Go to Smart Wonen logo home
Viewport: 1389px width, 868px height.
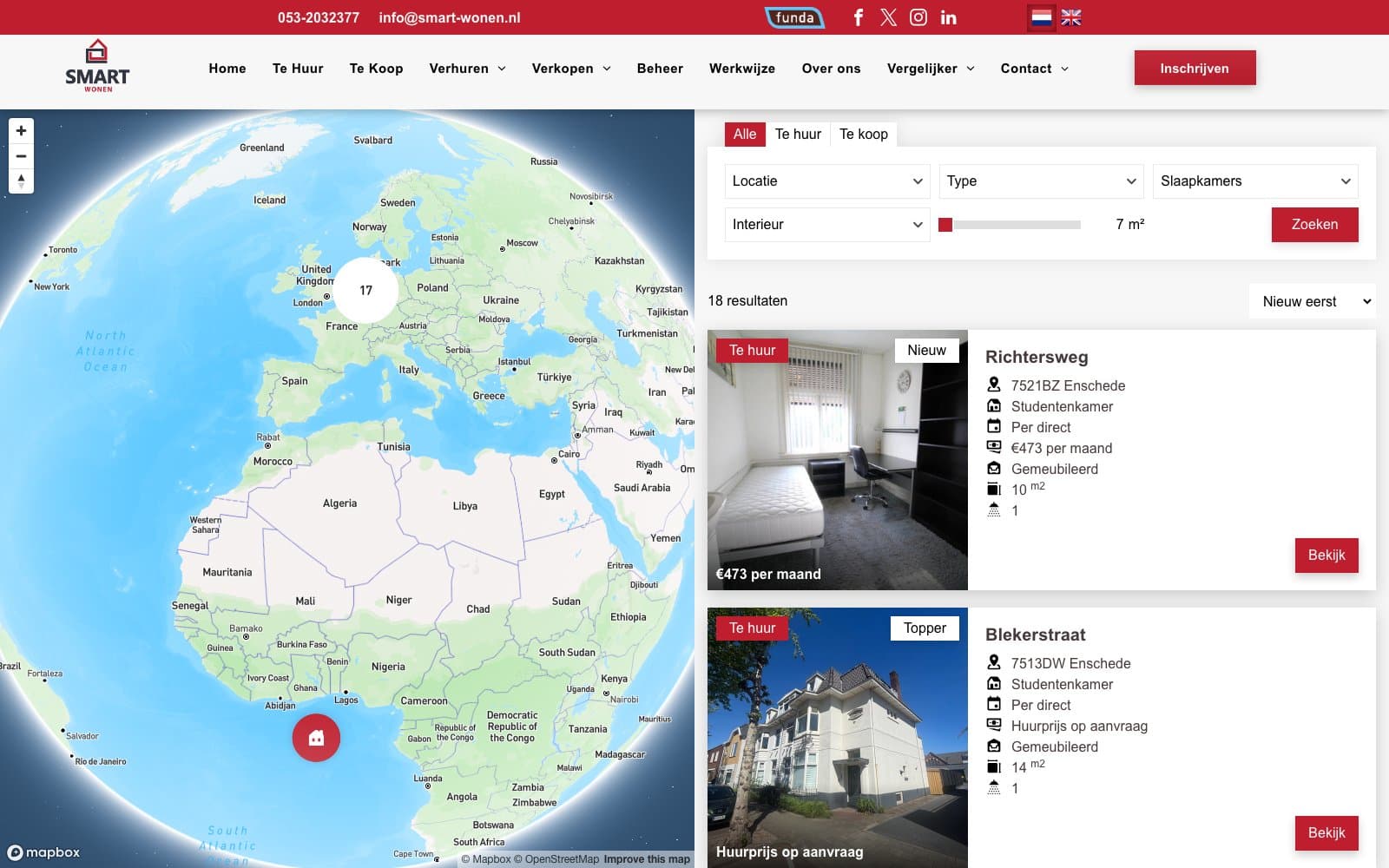(x=97, y=66)
